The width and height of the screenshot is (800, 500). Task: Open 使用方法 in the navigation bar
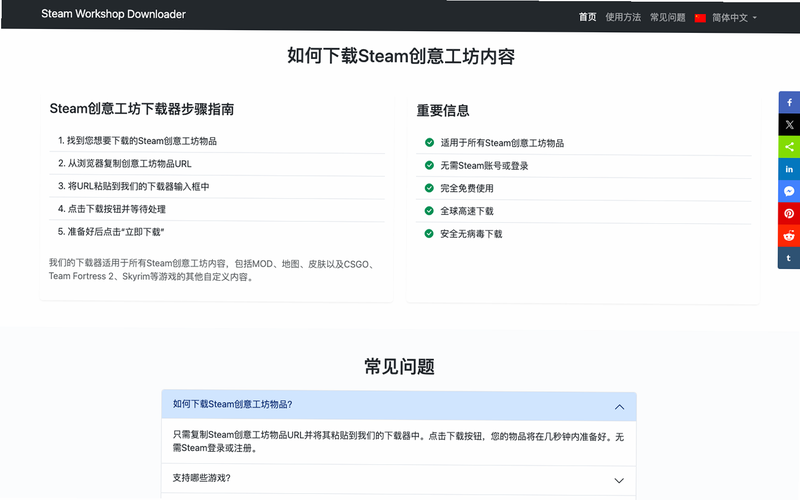[623, 17]
